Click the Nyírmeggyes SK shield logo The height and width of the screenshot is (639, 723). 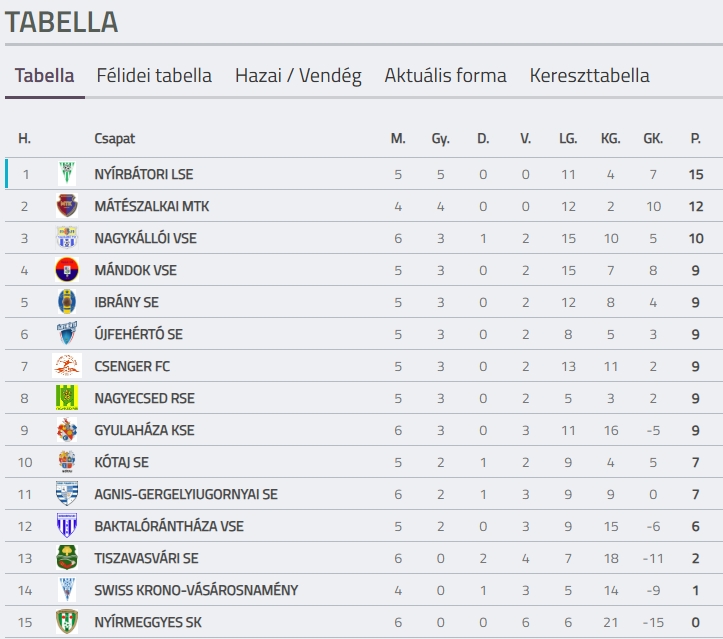(67, 622)
